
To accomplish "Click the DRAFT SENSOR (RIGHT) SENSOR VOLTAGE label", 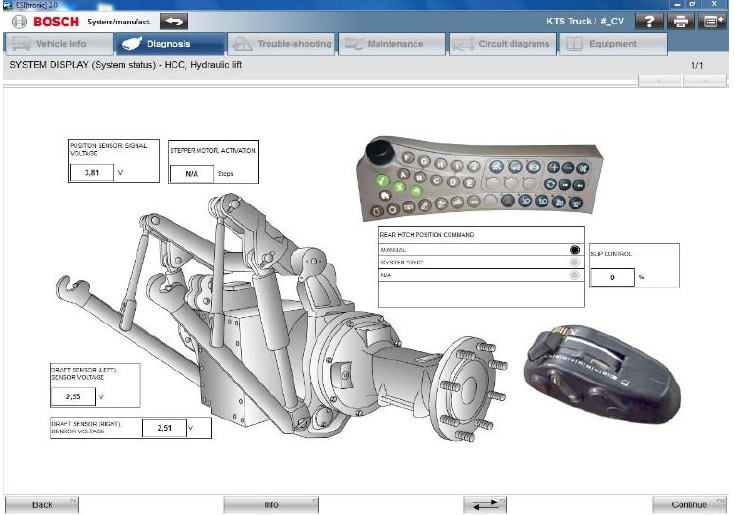I will pyautogui.click(x=87, y=427).
